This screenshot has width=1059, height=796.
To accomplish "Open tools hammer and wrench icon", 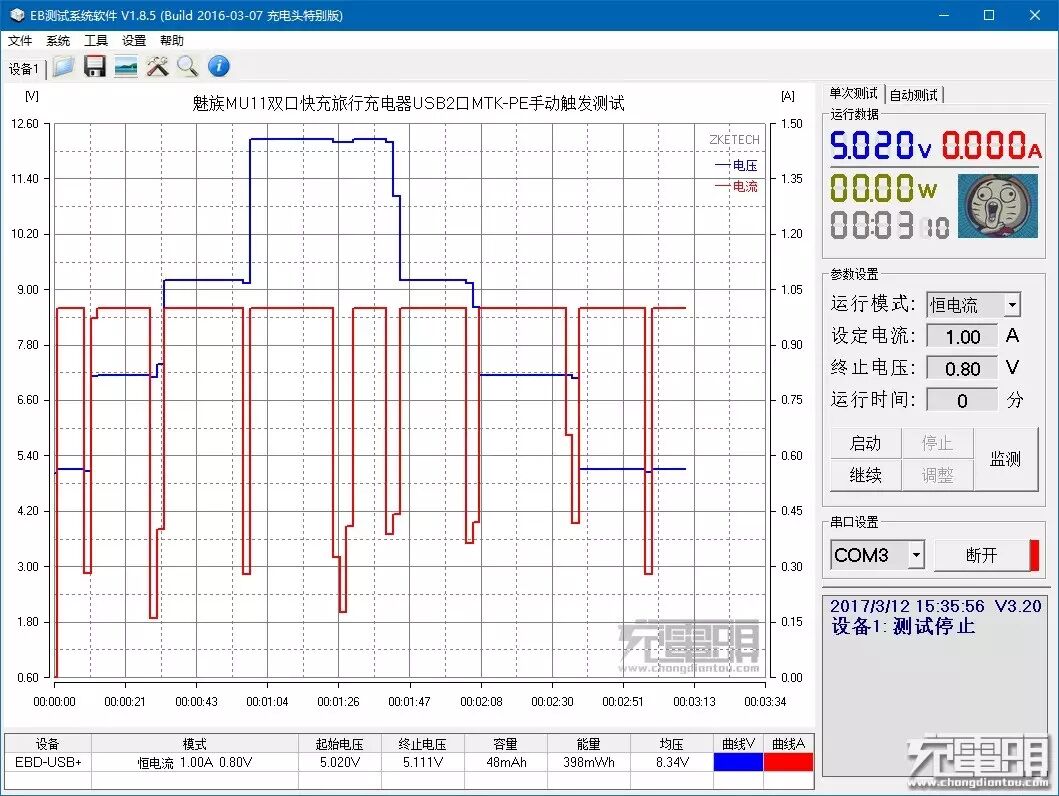I will pos(157,66).
